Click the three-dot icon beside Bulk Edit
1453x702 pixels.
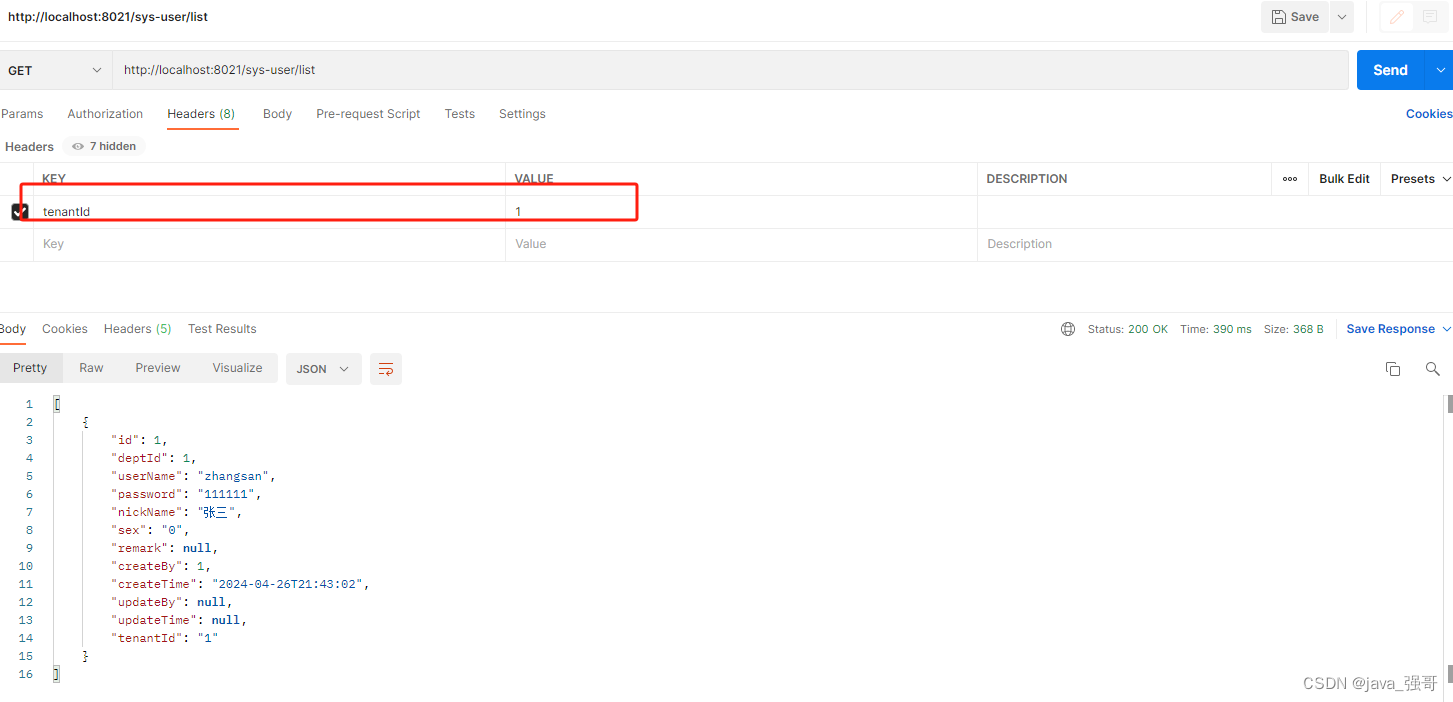click(1289, 178)
